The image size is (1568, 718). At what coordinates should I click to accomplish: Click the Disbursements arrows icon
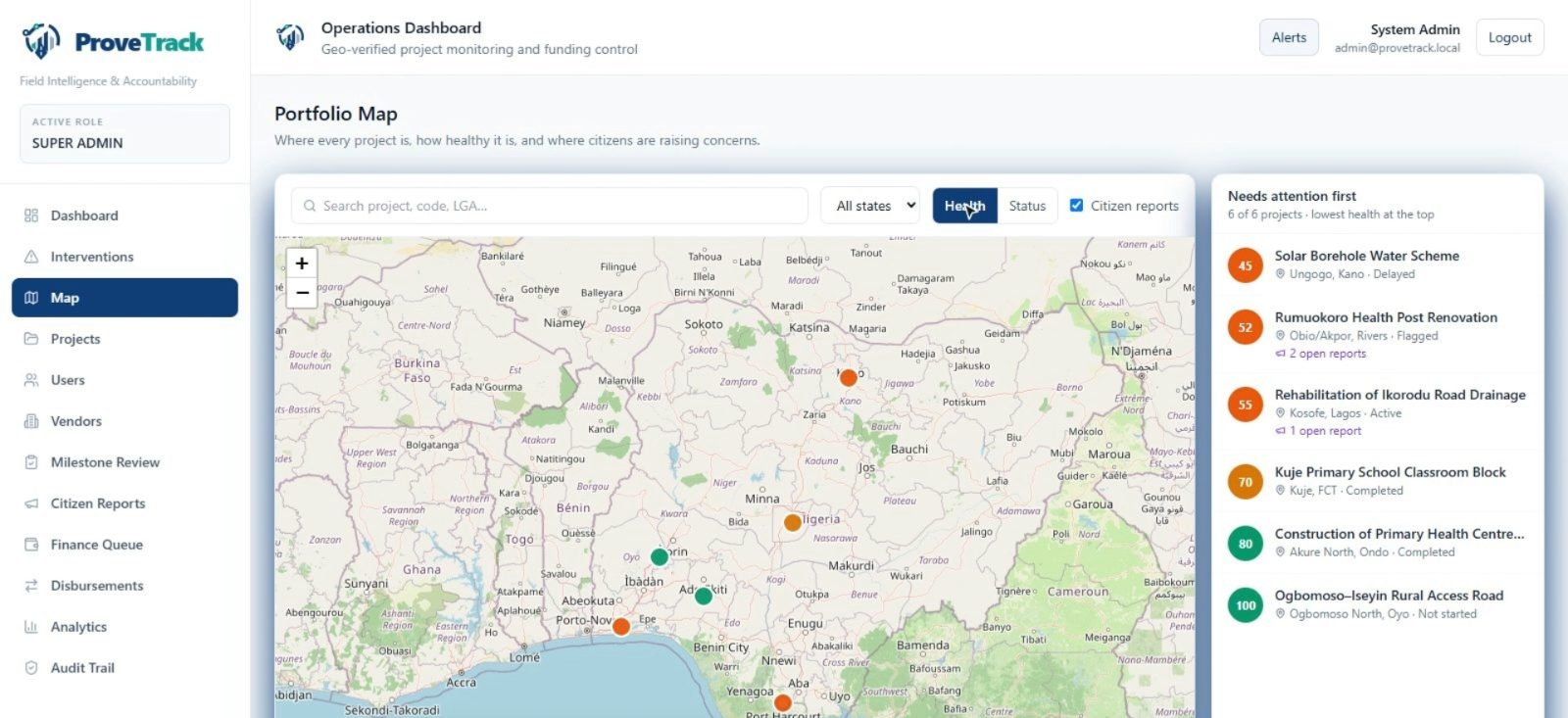click(x=31, y=586)
